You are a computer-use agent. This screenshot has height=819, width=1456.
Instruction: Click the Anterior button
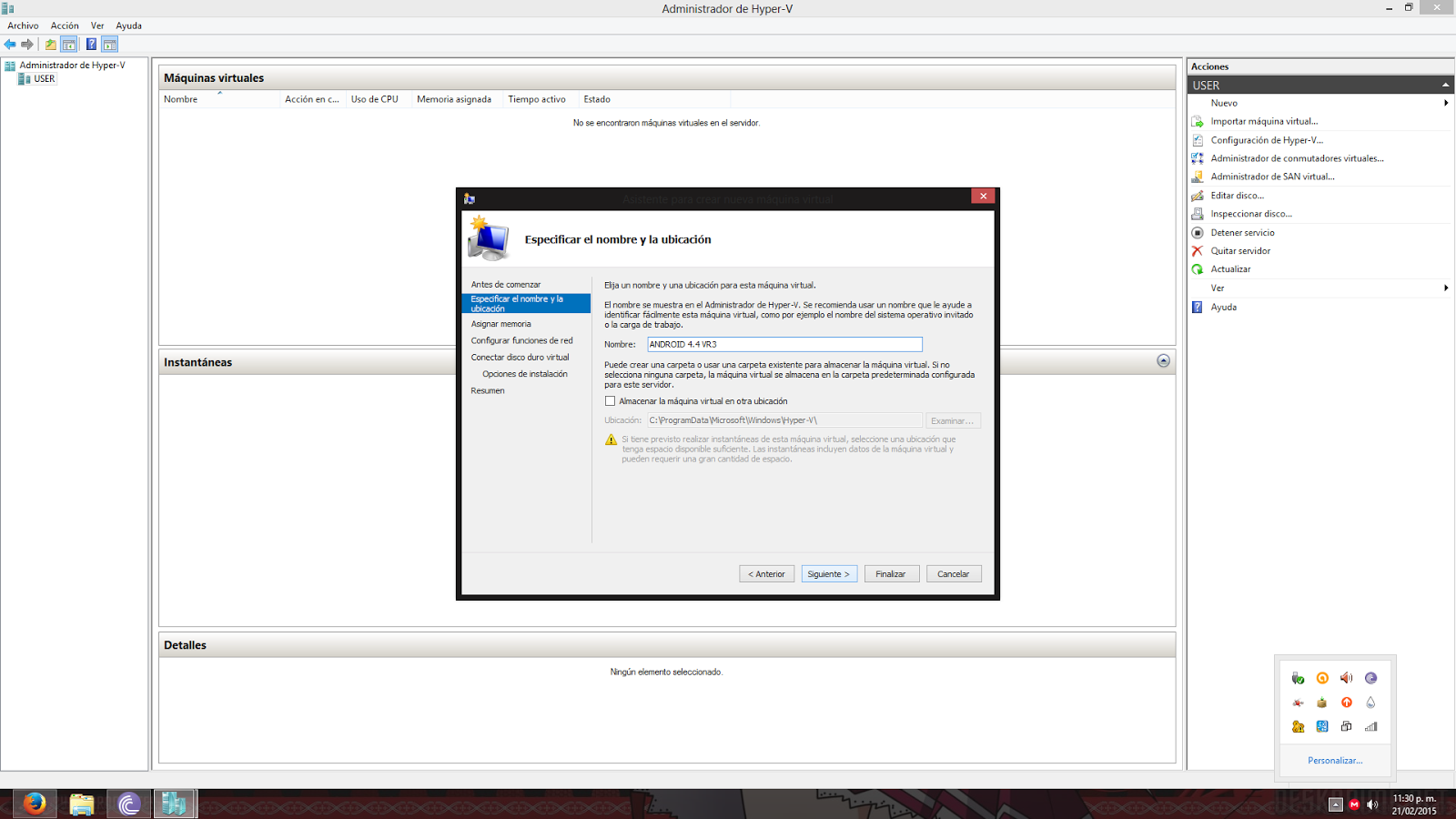coord(767,574)
